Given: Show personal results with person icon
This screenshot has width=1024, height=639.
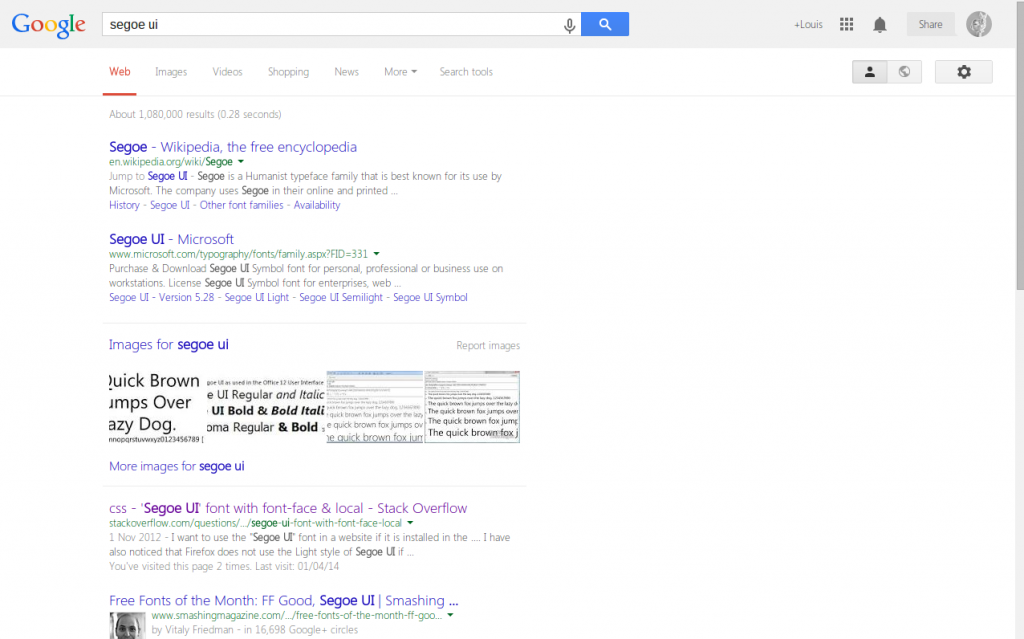Looking at the screenshot, I should (x=869, y=72).
